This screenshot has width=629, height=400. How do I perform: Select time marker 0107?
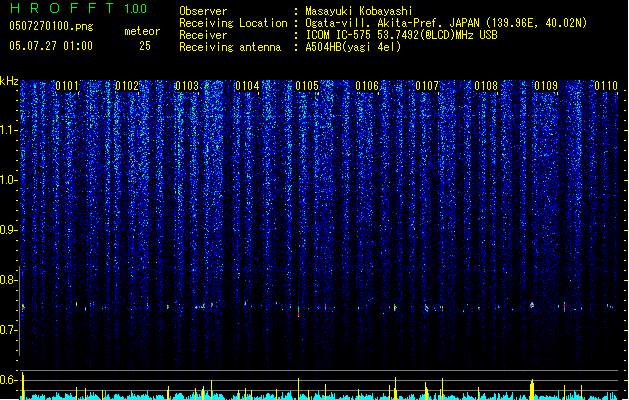tap(427, 86)
